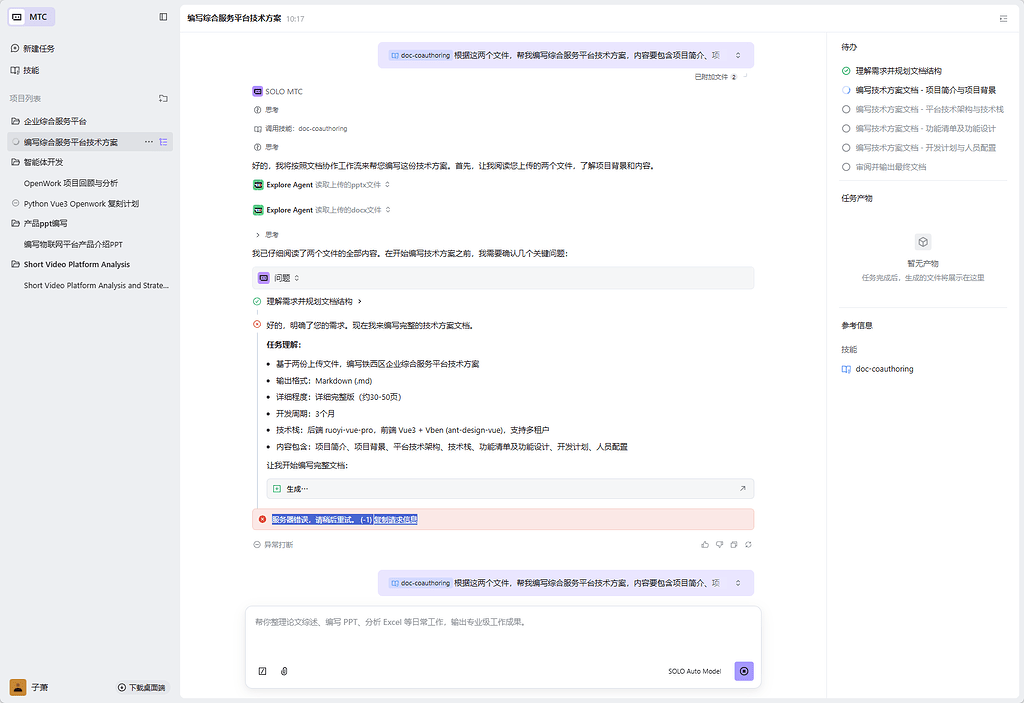Select the OpenWork 项目回顾与分析 task
This screenshot has width=1024, height=703.
point(71,183)
